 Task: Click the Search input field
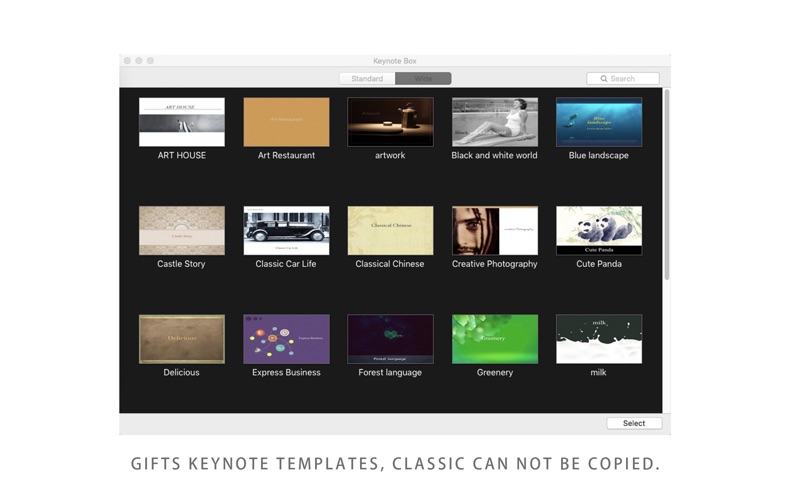[x=622, y=79]
